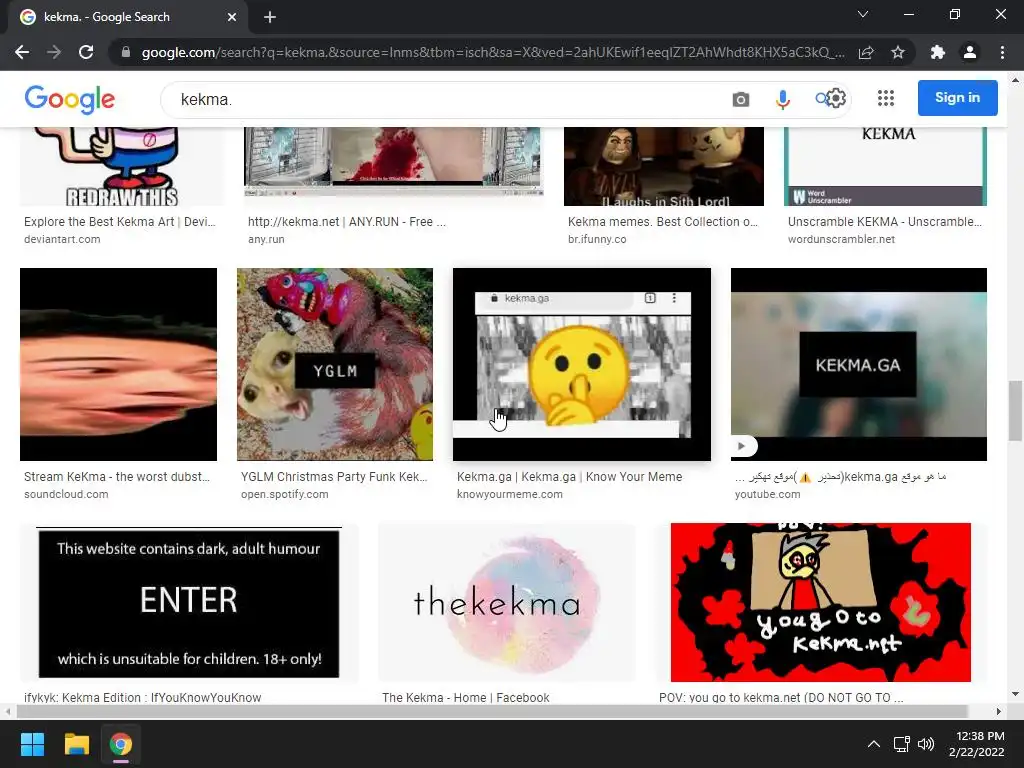Open the kekma.ga shushing emoji thumbnail

pos(582,364)
